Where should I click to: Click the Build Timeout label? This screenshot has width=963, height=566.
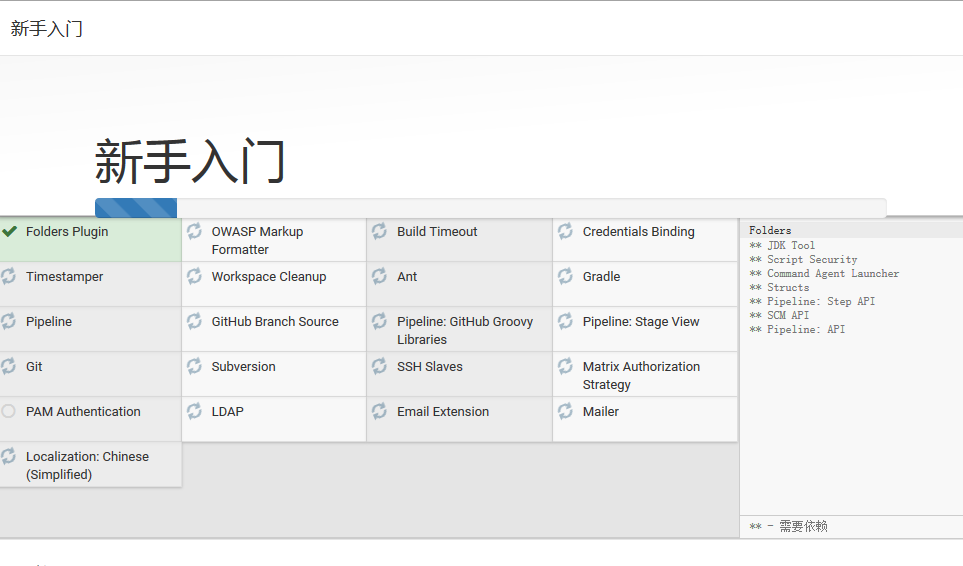tap(437, 231)
